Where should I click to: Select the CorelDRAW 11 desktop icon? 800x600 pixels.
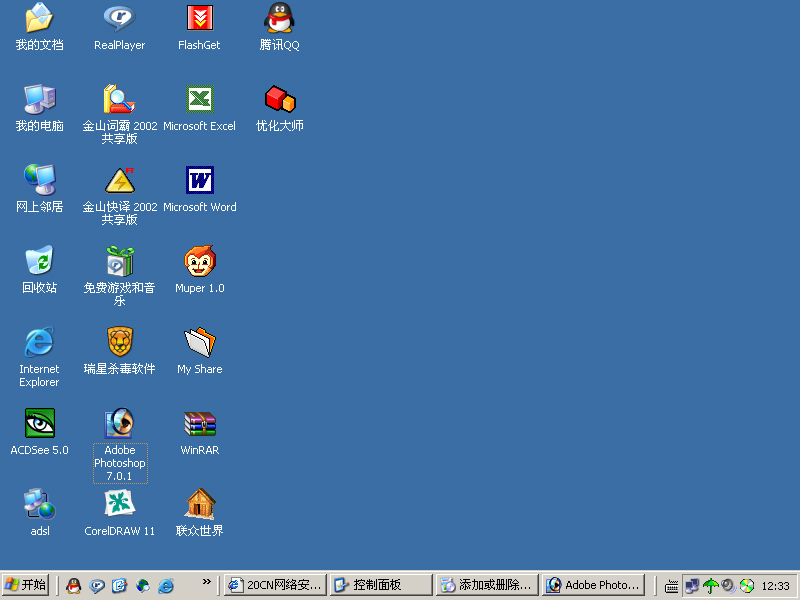[x=119, y=503]
